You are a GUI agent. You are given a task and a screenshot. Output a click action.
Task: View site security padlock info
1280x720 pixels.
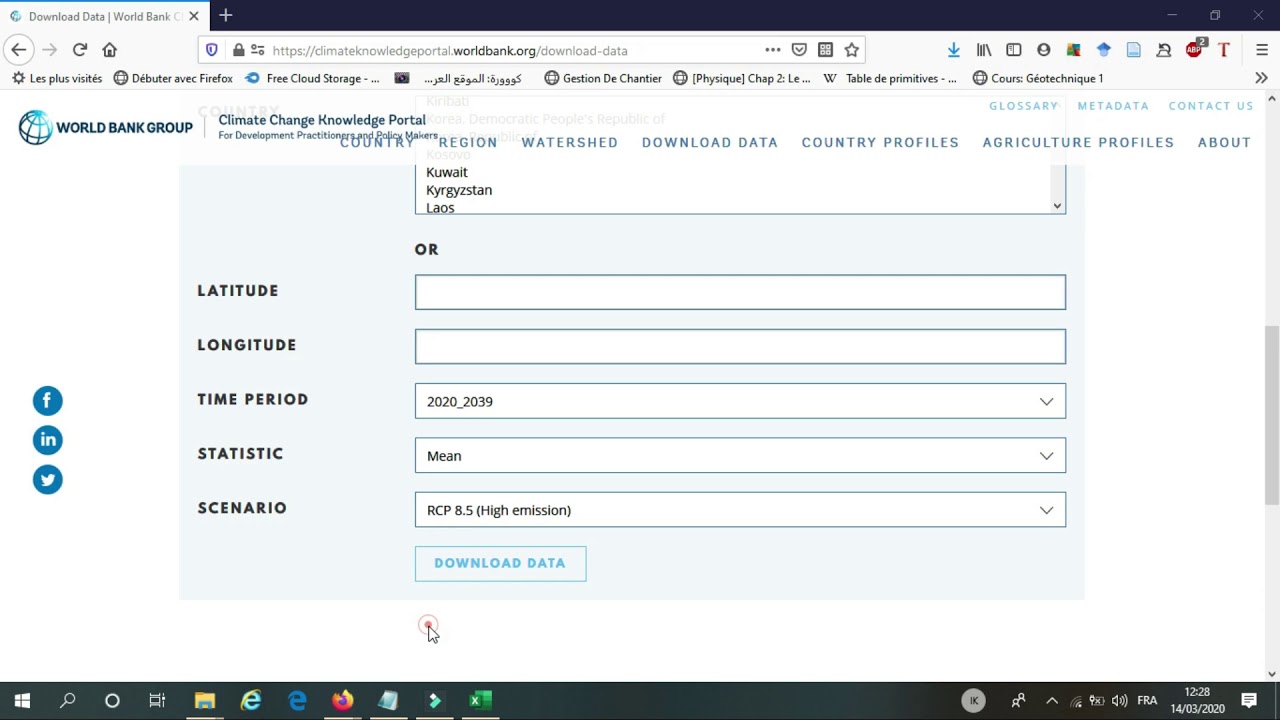point(238,50)
